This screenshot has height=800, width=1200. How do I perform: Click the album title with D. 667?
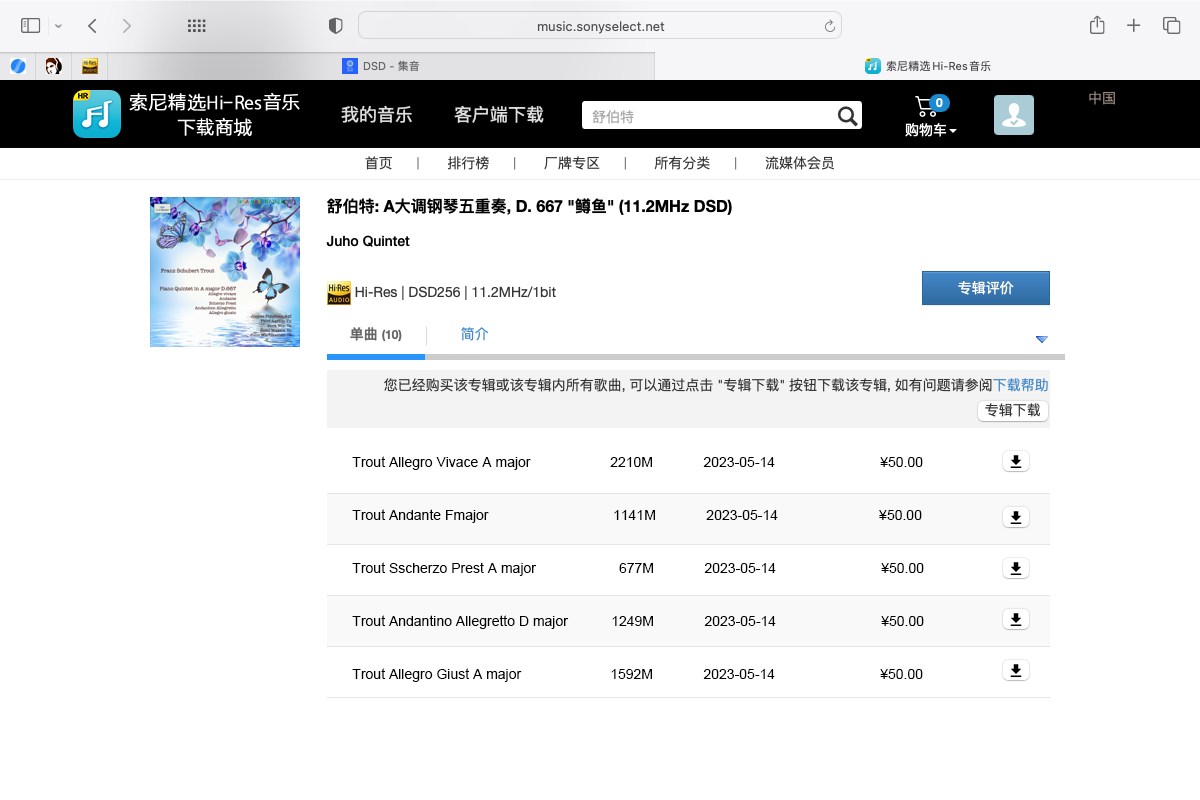(530, 206)
